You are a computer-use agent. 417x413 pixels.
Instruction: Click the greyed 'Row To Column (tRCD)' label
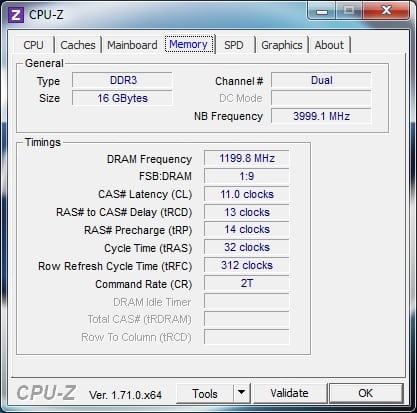pyautogui.click(x=136, y=338)
